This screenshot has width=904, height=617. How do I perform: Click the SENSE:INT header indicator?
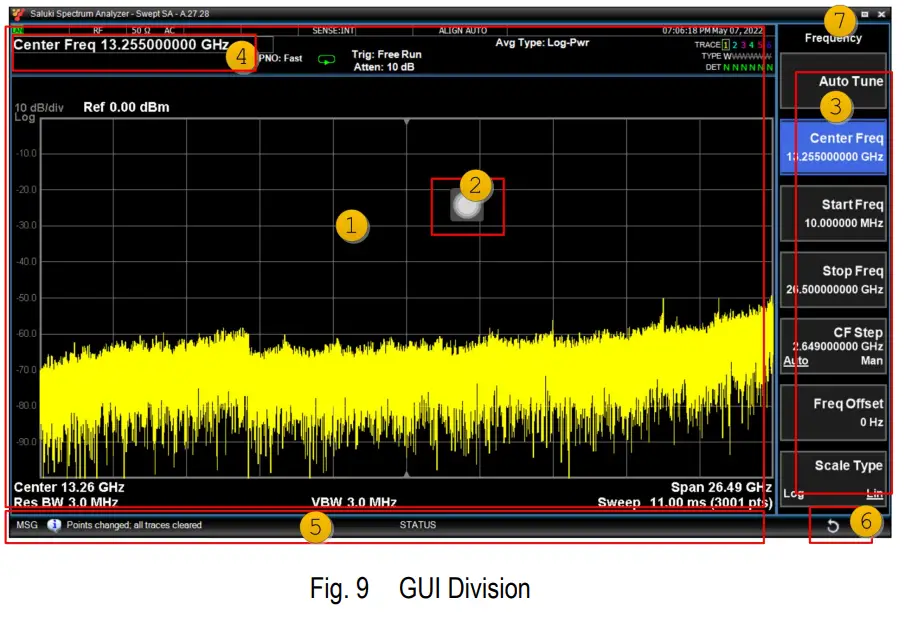click(333, 31)
